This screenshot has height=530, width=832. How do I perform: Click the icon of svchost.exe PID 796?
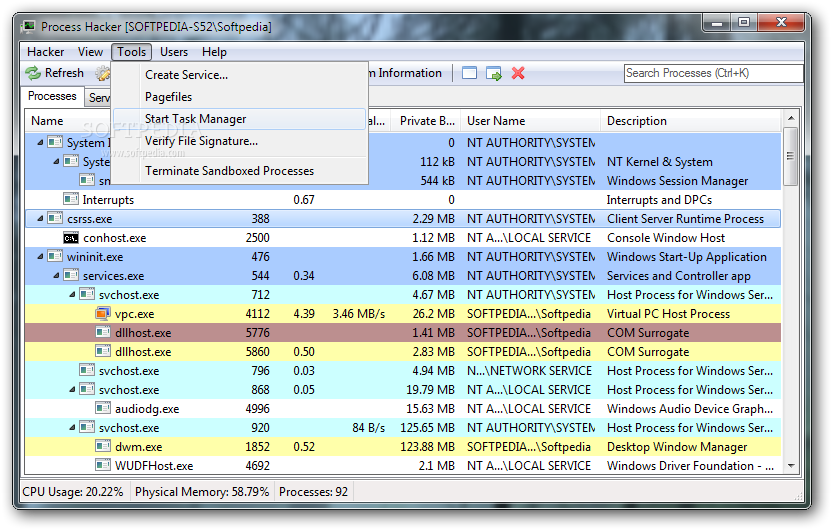87,370
